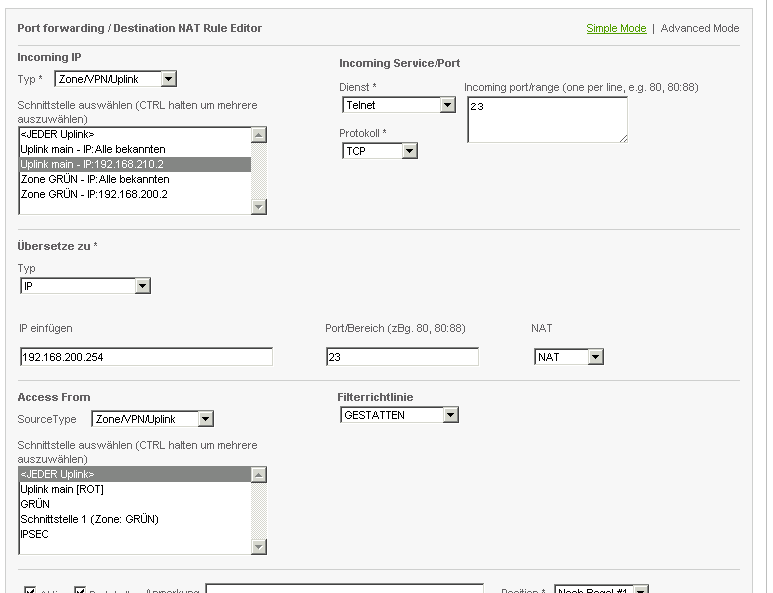Expand the Protokoll TCP dropdown
The image size is (773, 593).
tap(379, 151)
